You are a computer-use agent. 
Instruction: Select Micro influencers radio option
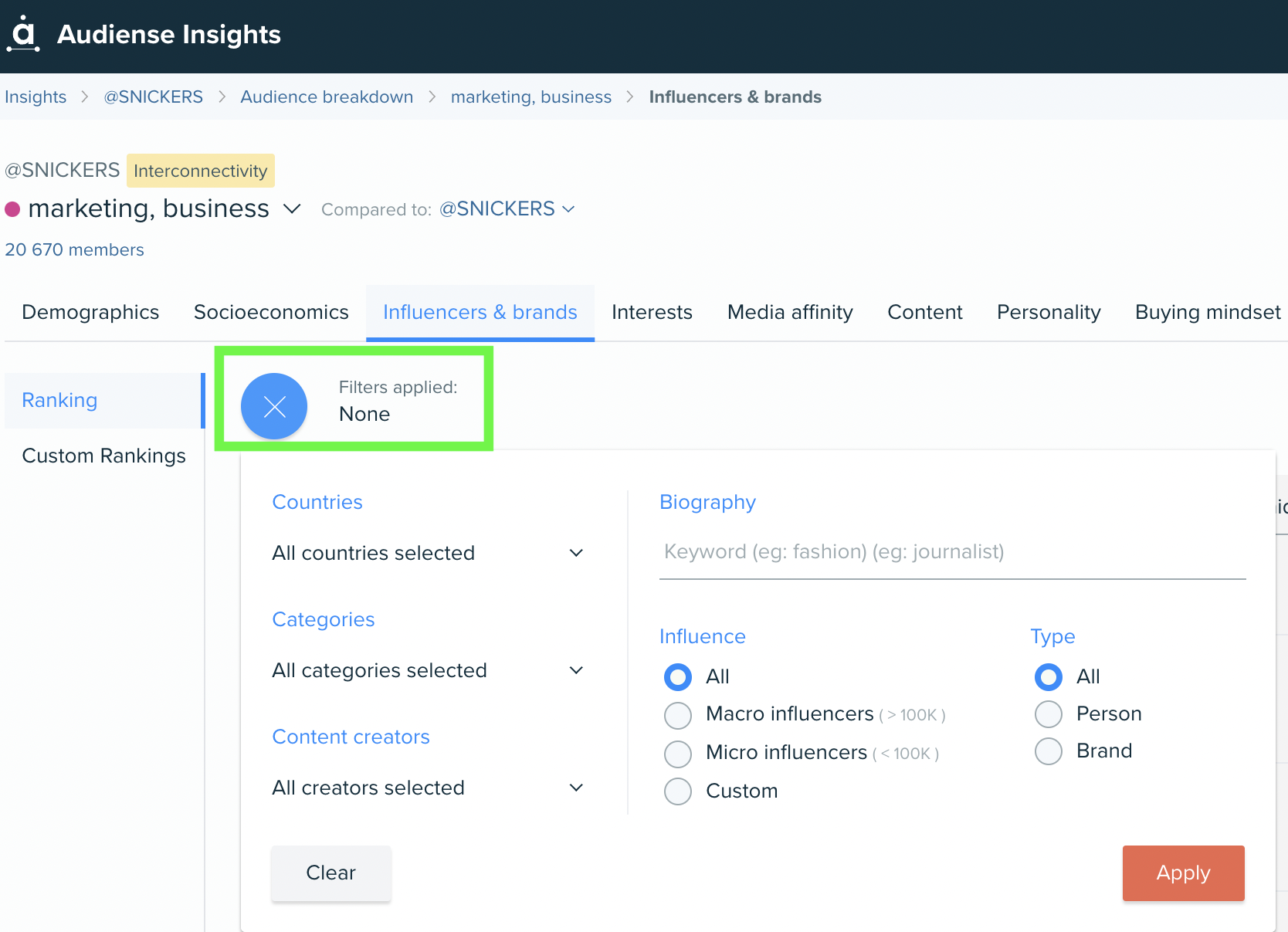(x=678, y=754)
